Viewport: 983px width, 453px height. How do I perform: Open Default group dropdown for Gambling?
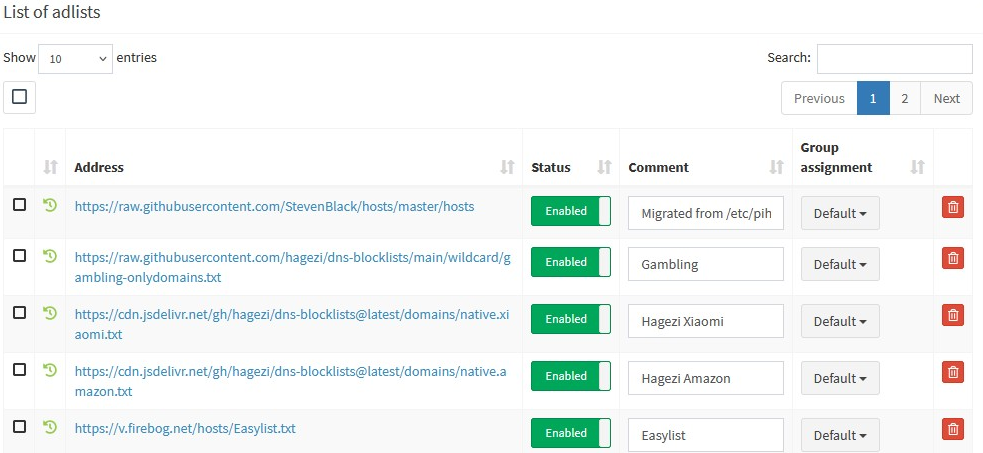[x=840, y=264]
